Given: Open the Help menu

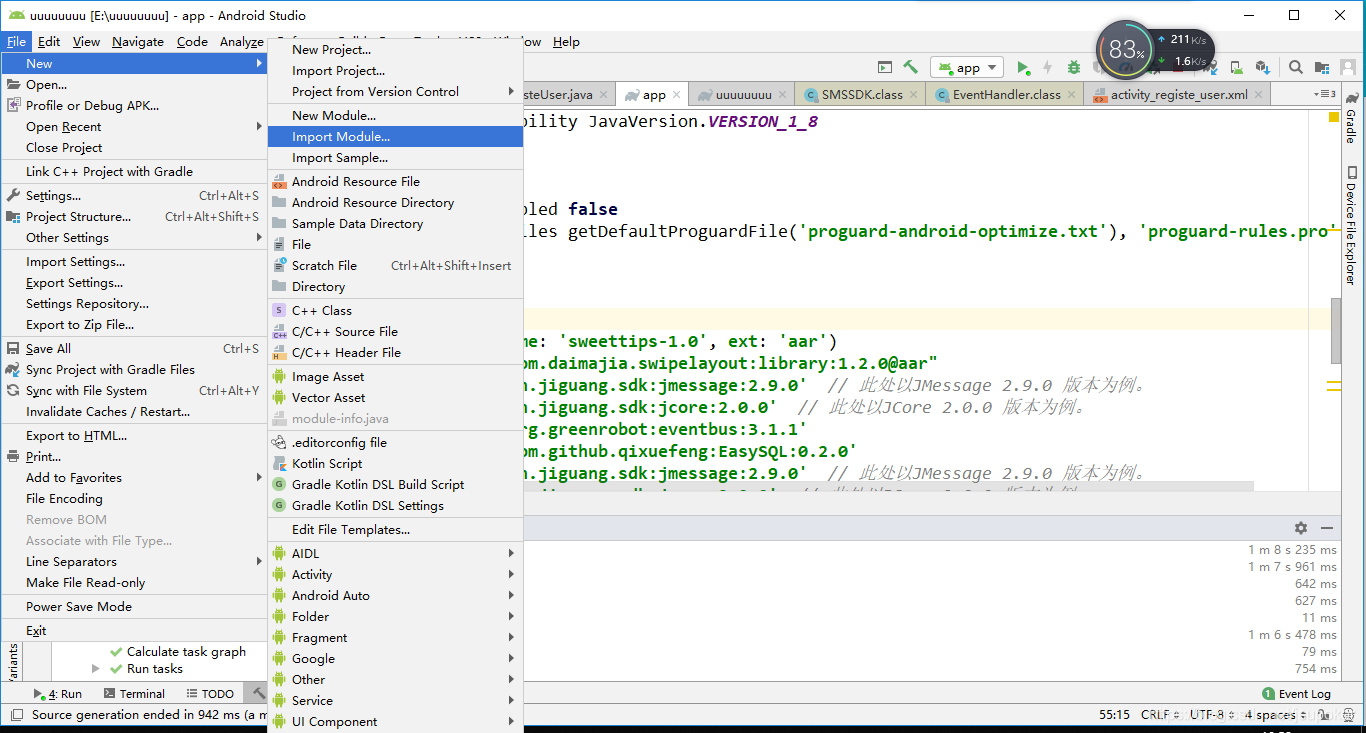Looking at the screenshot, I should pos(566,41).
